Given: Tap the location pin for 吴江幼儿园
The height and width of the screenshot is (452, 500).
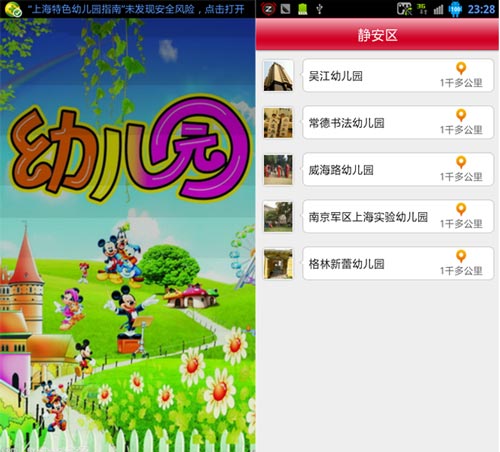Looking at the screenshot, I should [x=461, y=68].
